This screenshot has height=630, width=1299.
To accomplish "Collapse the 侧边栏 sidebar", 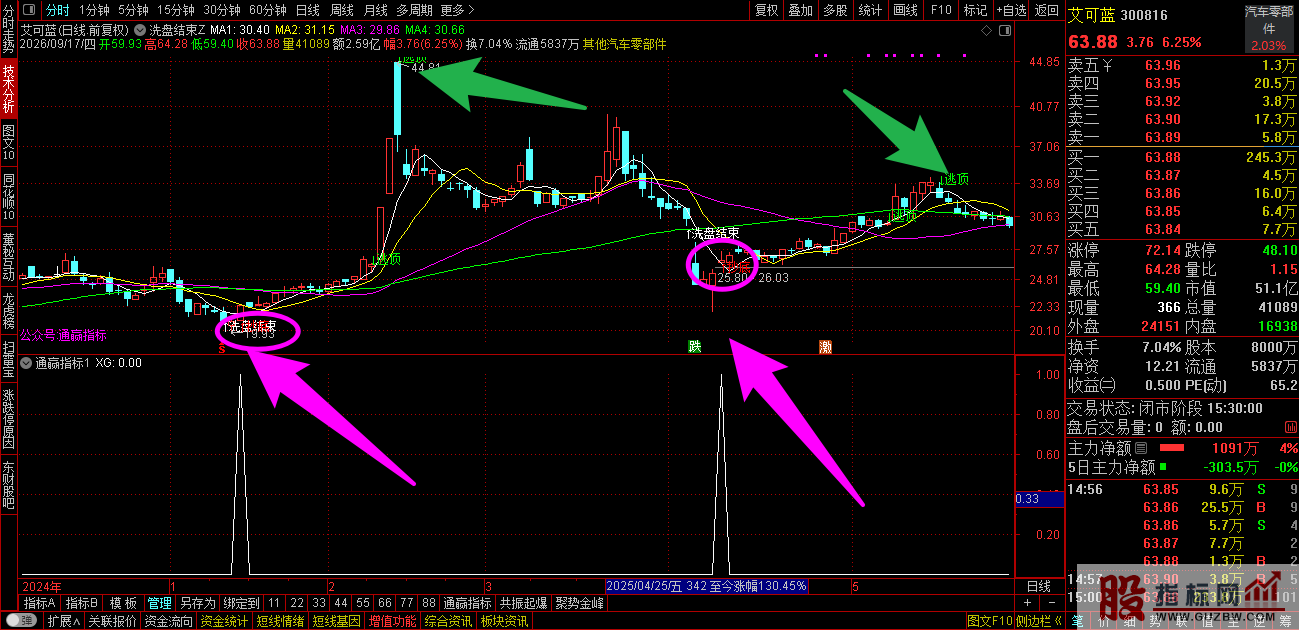I will click(1036, 621).
